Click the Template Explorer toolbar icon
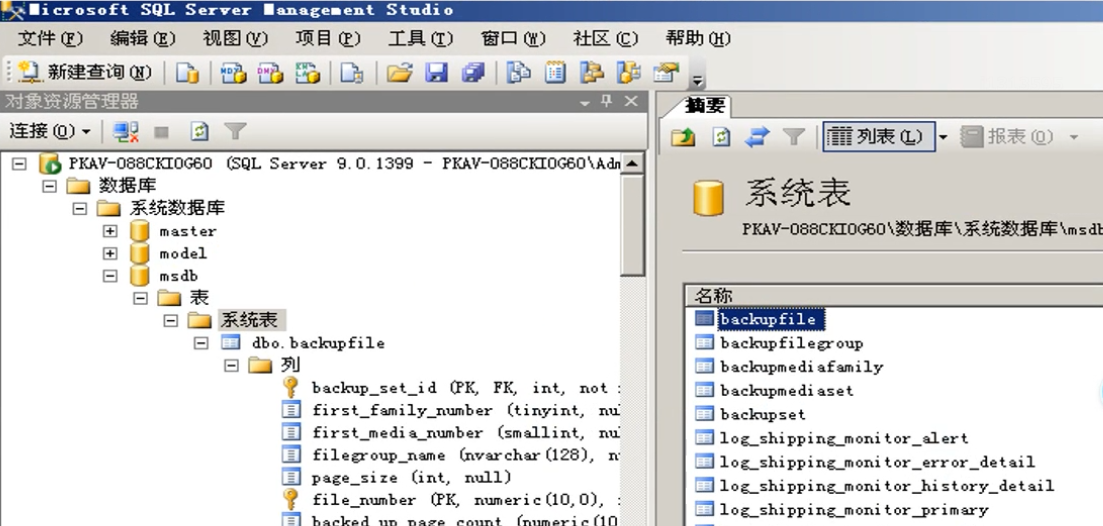1103x526 pixels. pos(628,72)
